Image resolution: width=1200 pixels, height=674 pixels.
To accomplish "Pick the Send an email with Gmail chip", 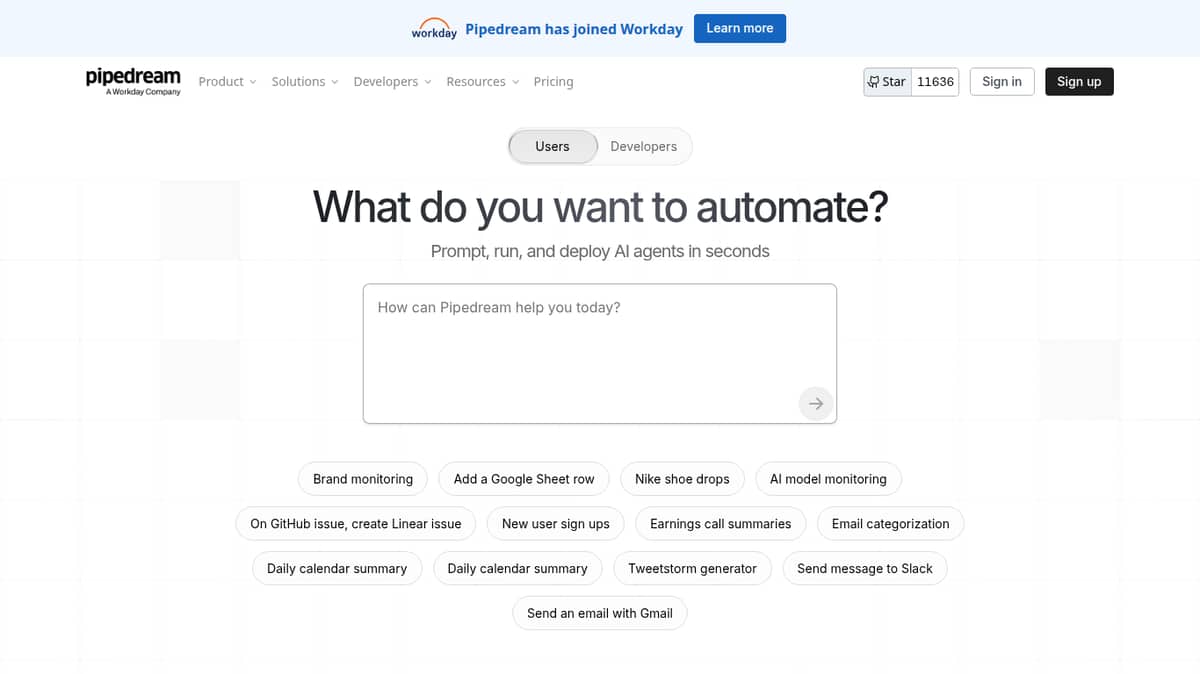I will (600, 614).
